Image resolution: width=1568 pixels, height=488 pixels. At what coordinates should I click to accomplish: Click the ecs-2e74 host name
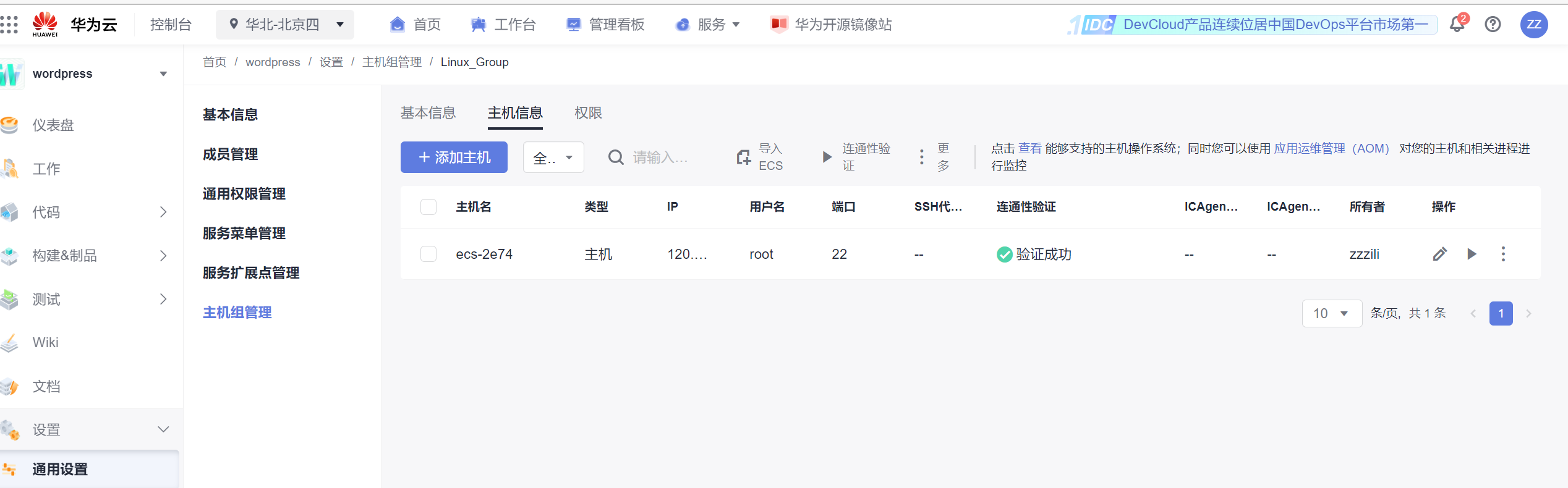484,255
